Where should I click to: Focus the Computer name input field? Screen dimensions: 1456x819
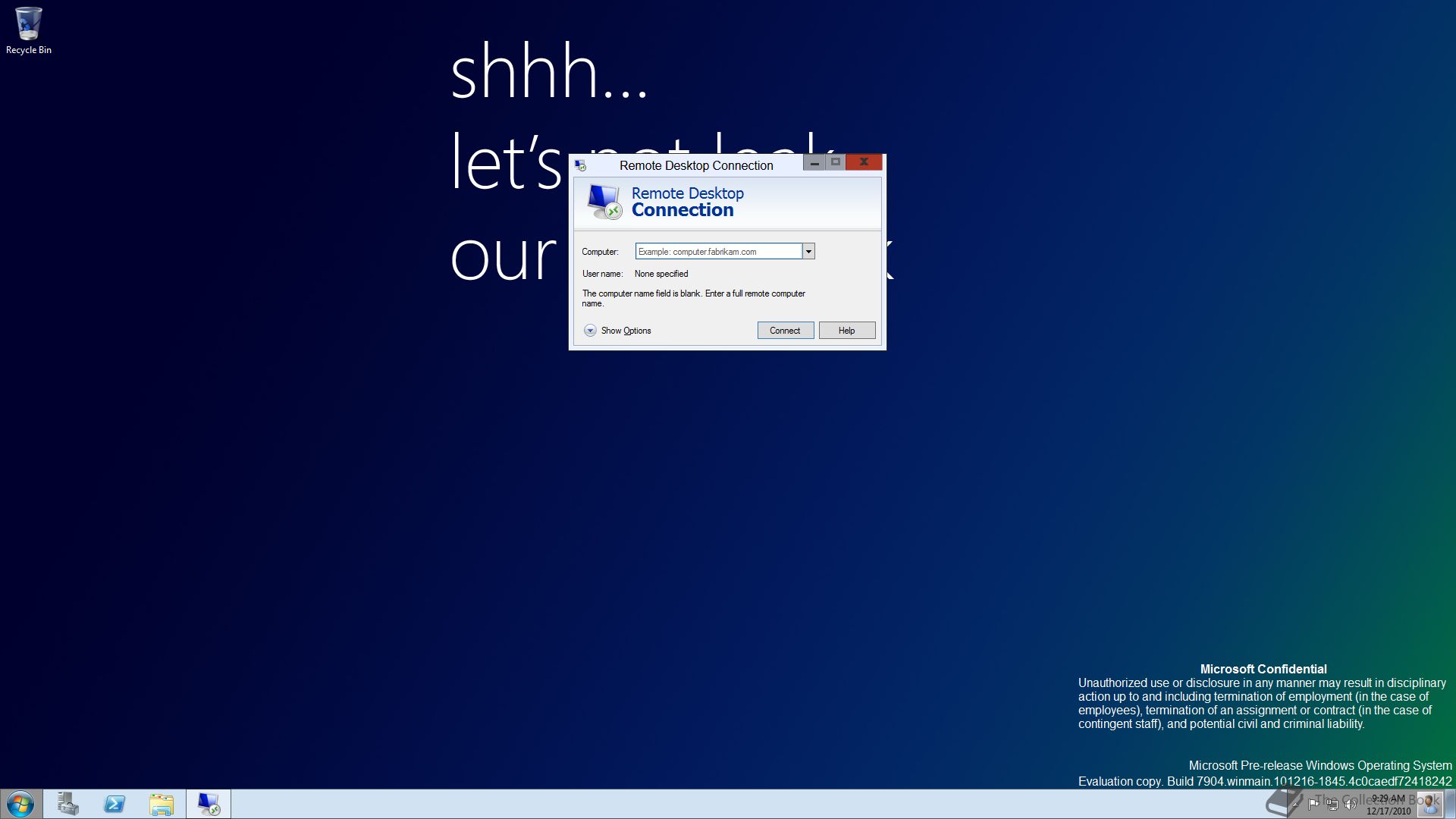click(718, 252)
